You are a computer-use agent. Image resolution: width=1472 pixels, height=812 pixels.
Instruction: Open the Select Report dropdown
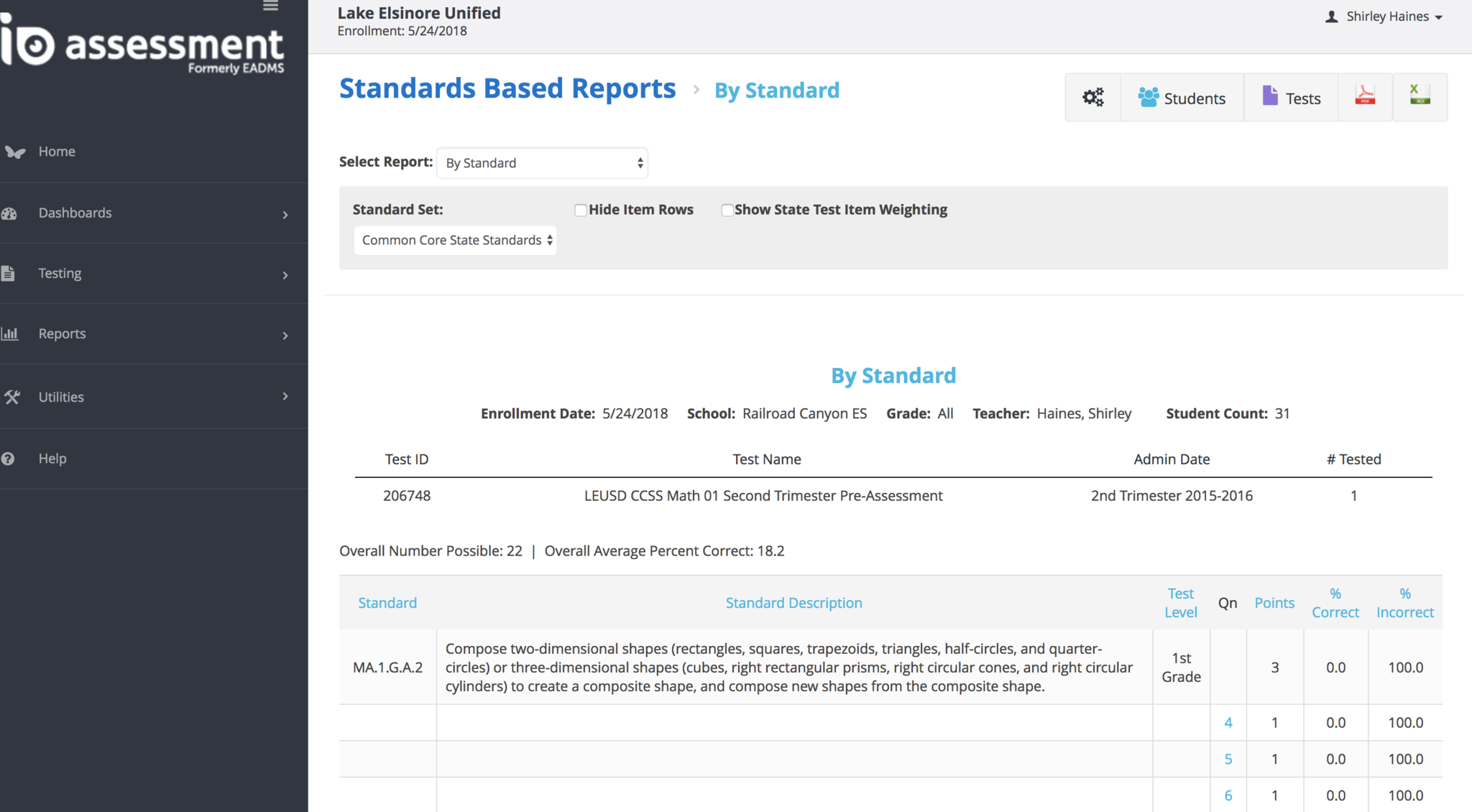click(x=543, y=163)
